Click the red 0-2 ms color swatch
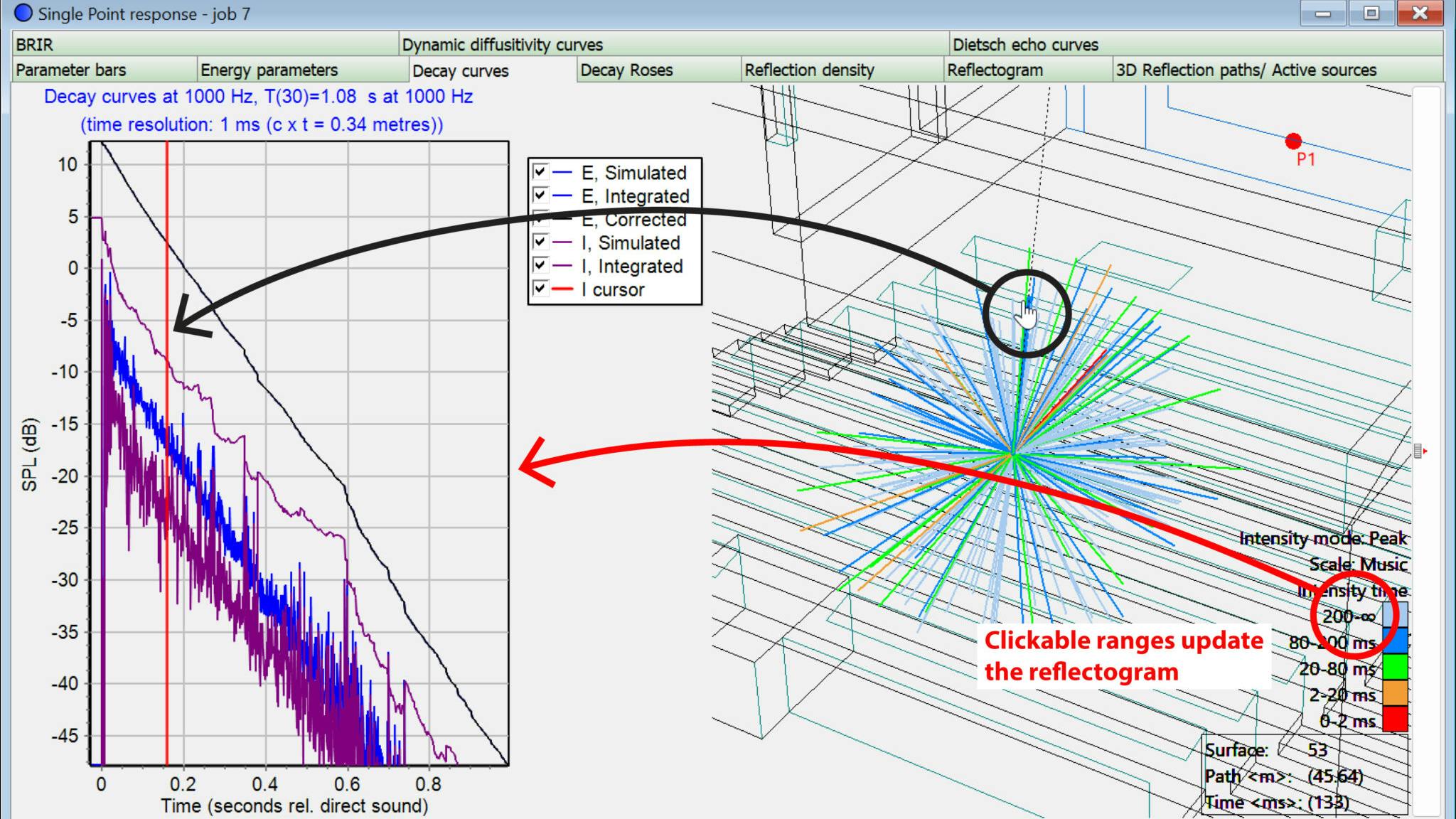Viewport: 1456px width, 819px height. 1396,718
